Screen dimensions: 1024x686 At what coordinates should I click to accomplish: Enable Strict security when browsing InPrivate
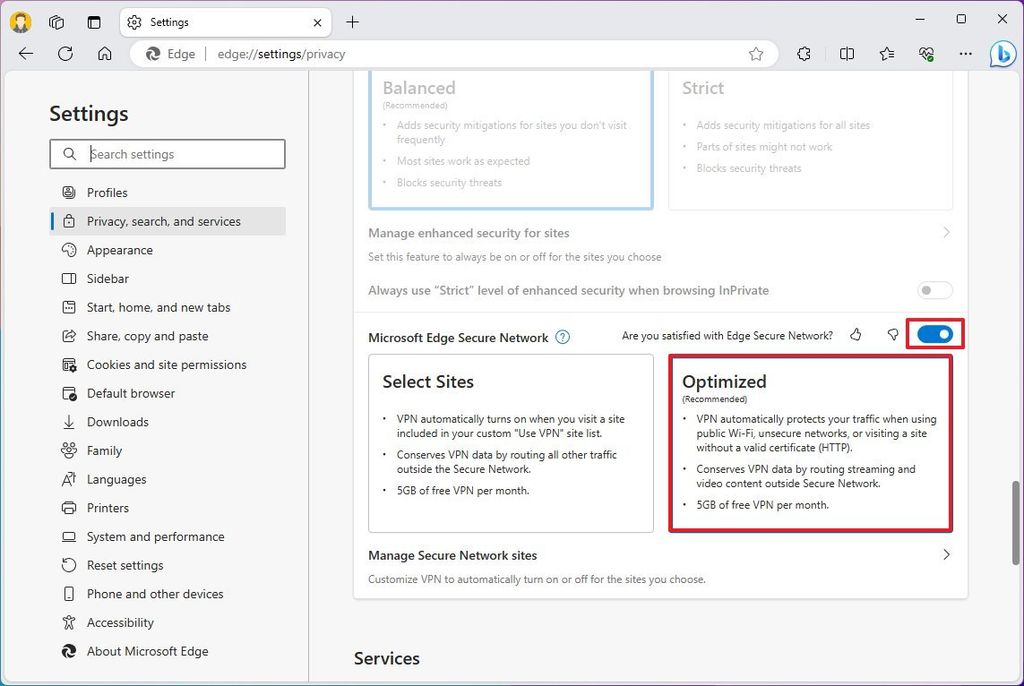(x=934, y=290)
